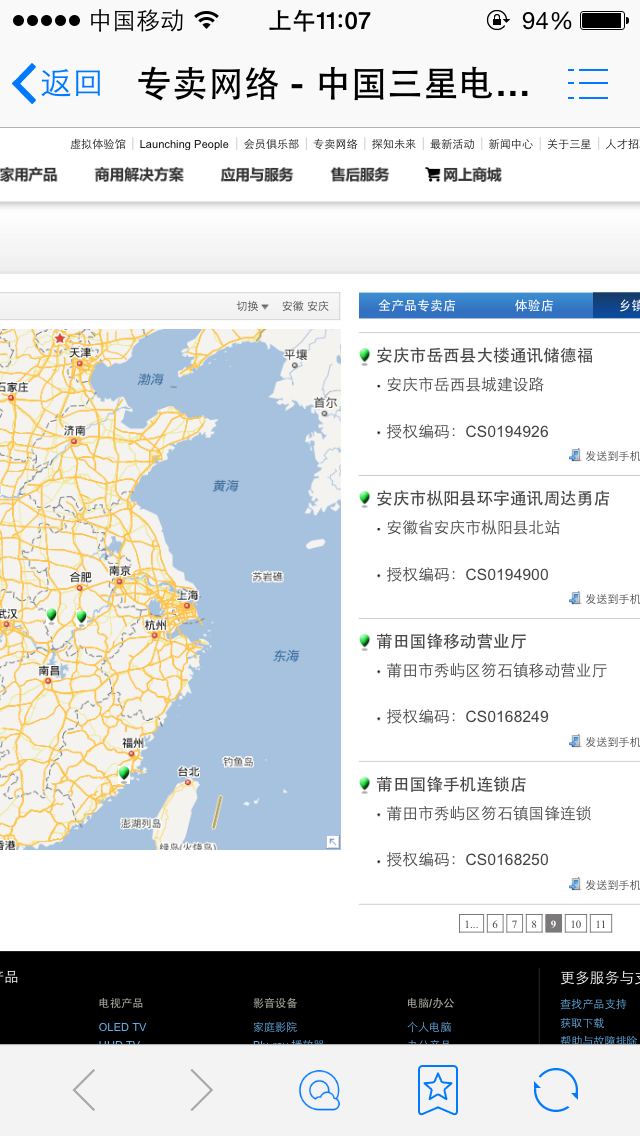Viewport: 640px width, 1136px height.
Task: Open store 安庆市岳西县大楼通讯储德福
Action: (x=484, y=356)
